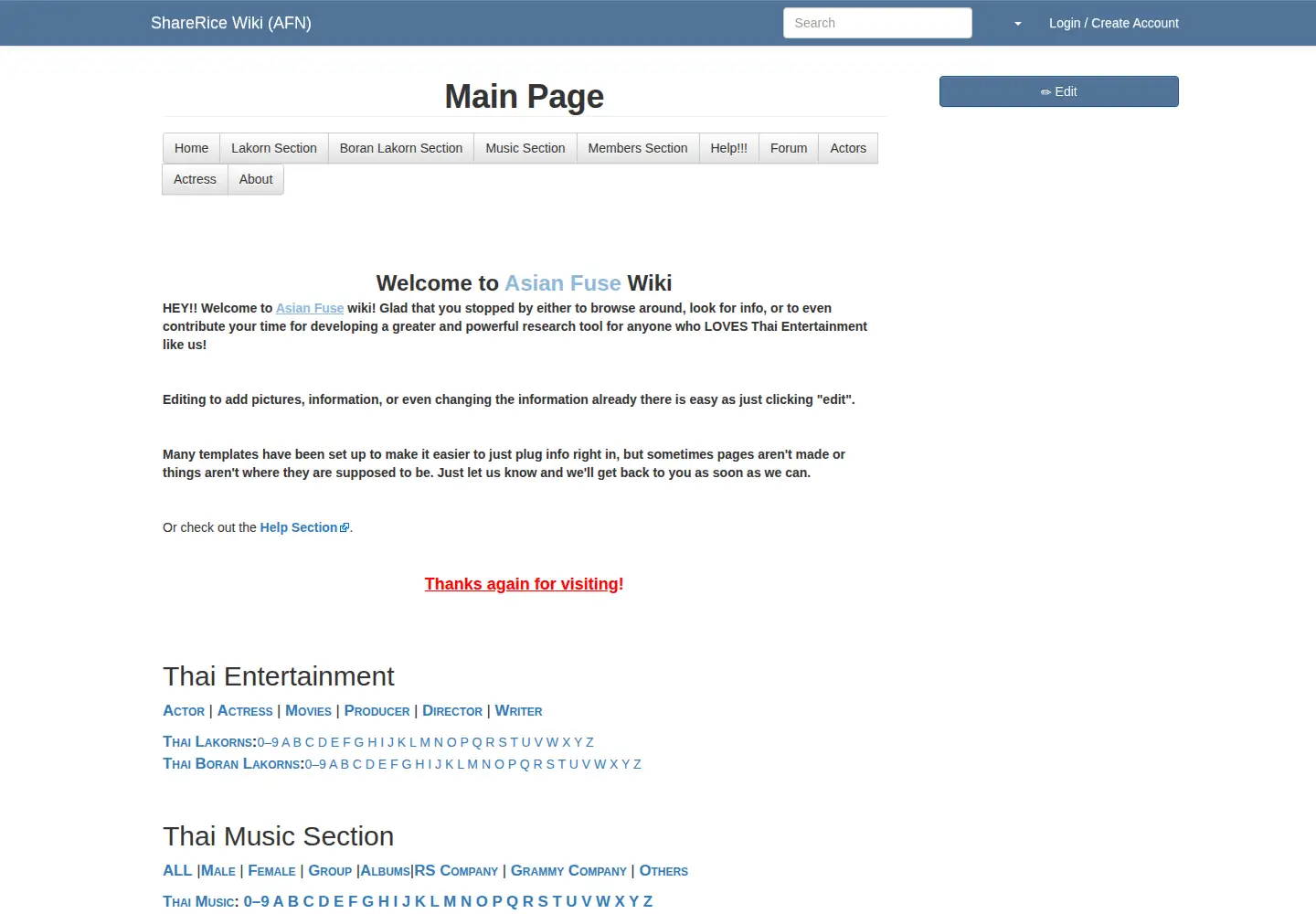This screenshot has height=914, width=1316.
Task: Select the Home tab
Action: (191, 148)
